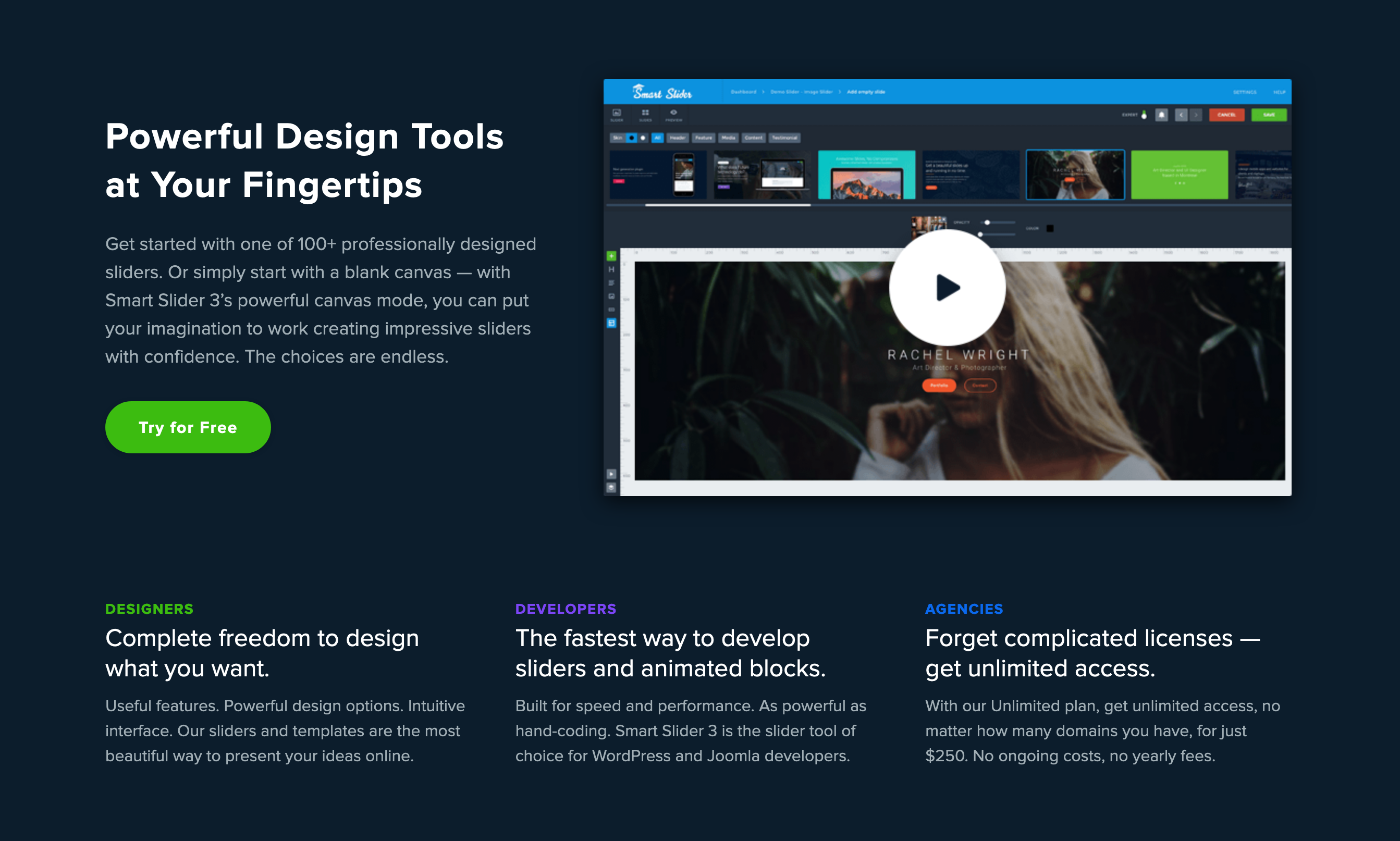
Task: Select the dark Skin radio option
Action: point(631,138)
